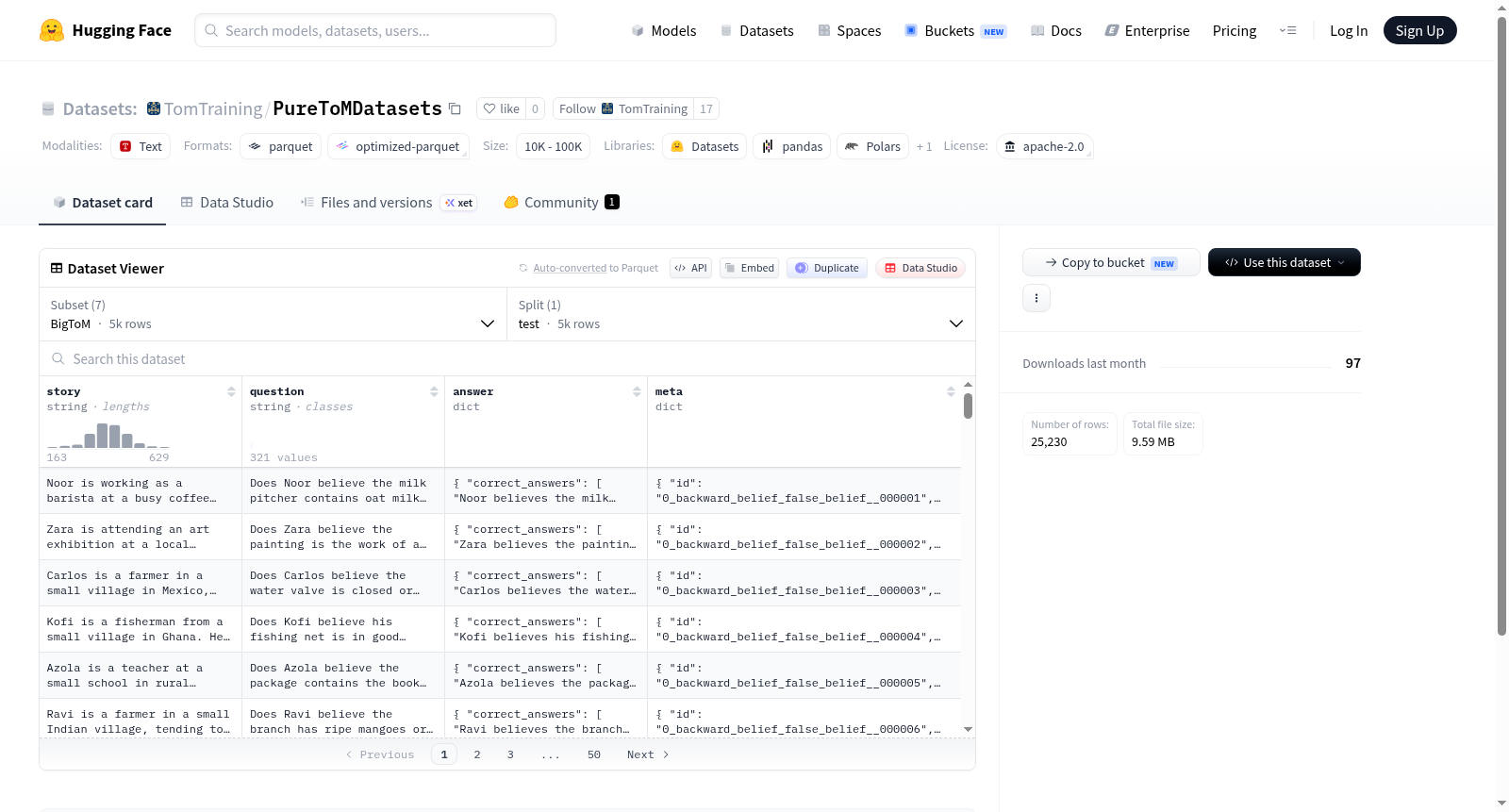This screenshot has width=1509, height=812.
Task: Open Spaces in the top navigation
Action: (850, 30)
